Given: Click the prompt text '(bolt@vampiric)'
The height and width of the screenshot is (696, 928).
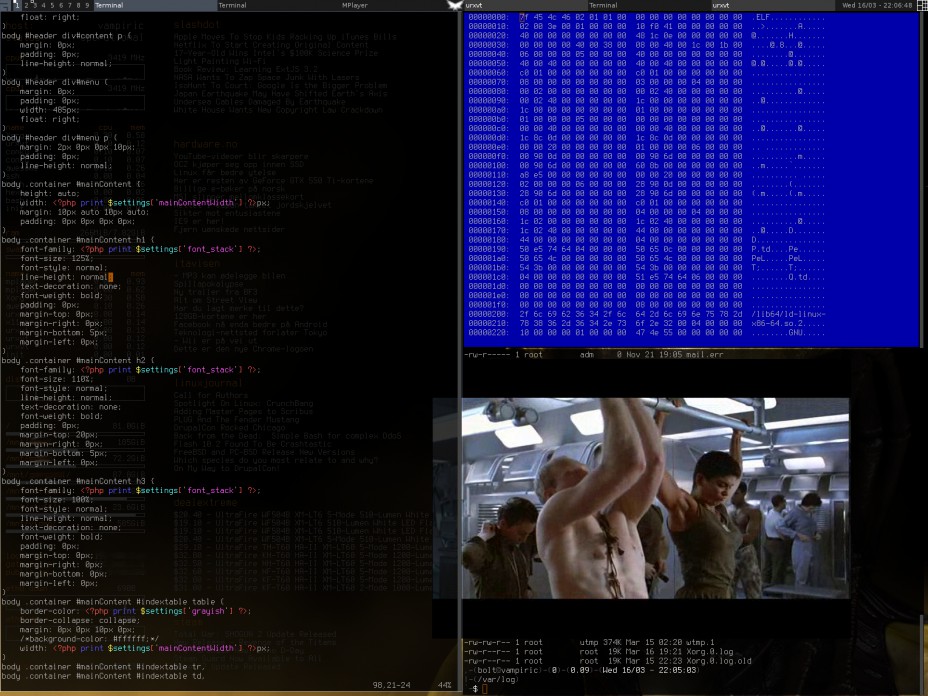Looking at the screenshot, I should coord(508,671).
